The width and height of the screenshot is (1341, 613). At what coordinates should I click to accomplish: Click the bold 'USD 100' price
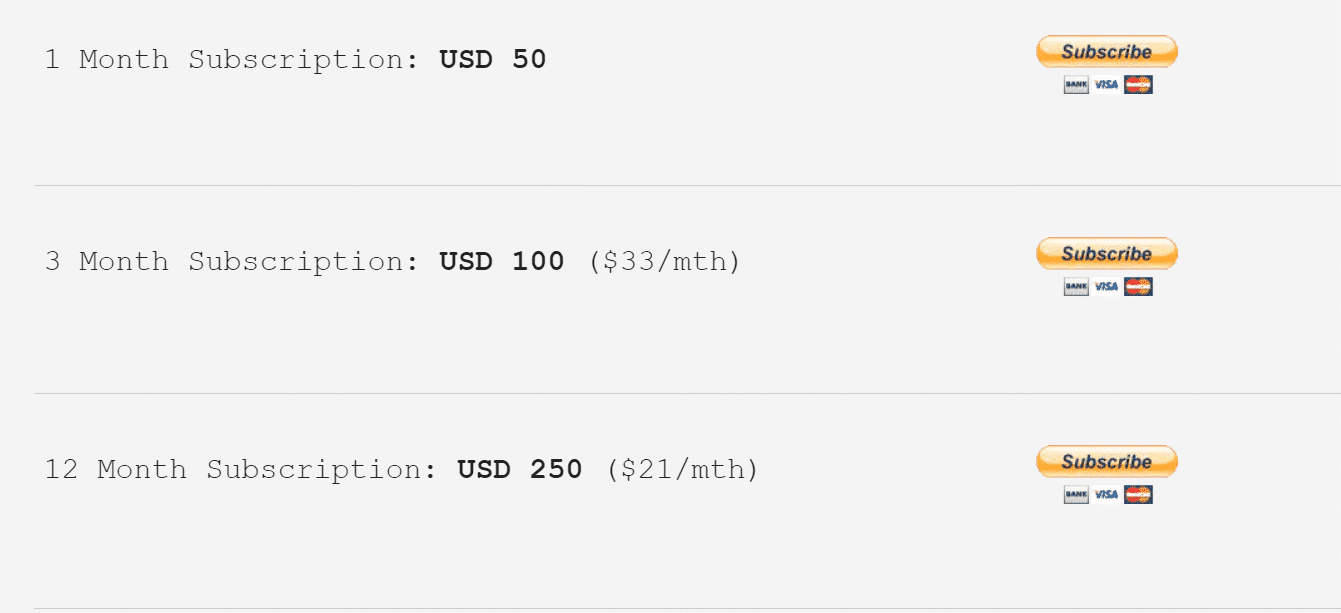pyautogui.click(x=502, y=262)
